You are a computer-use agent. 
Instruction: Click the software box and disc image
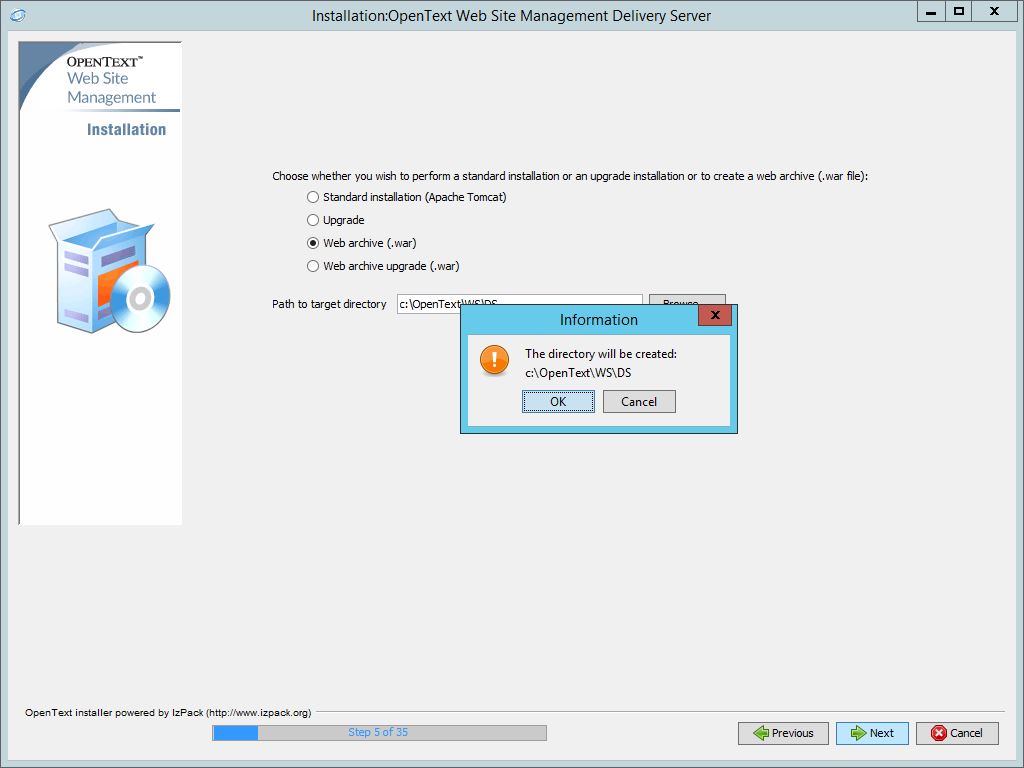(109, 271)
